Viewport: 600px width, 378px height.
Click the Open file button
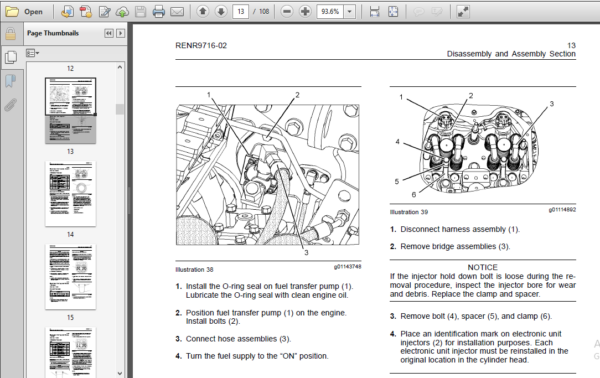(x=24, y=12)
